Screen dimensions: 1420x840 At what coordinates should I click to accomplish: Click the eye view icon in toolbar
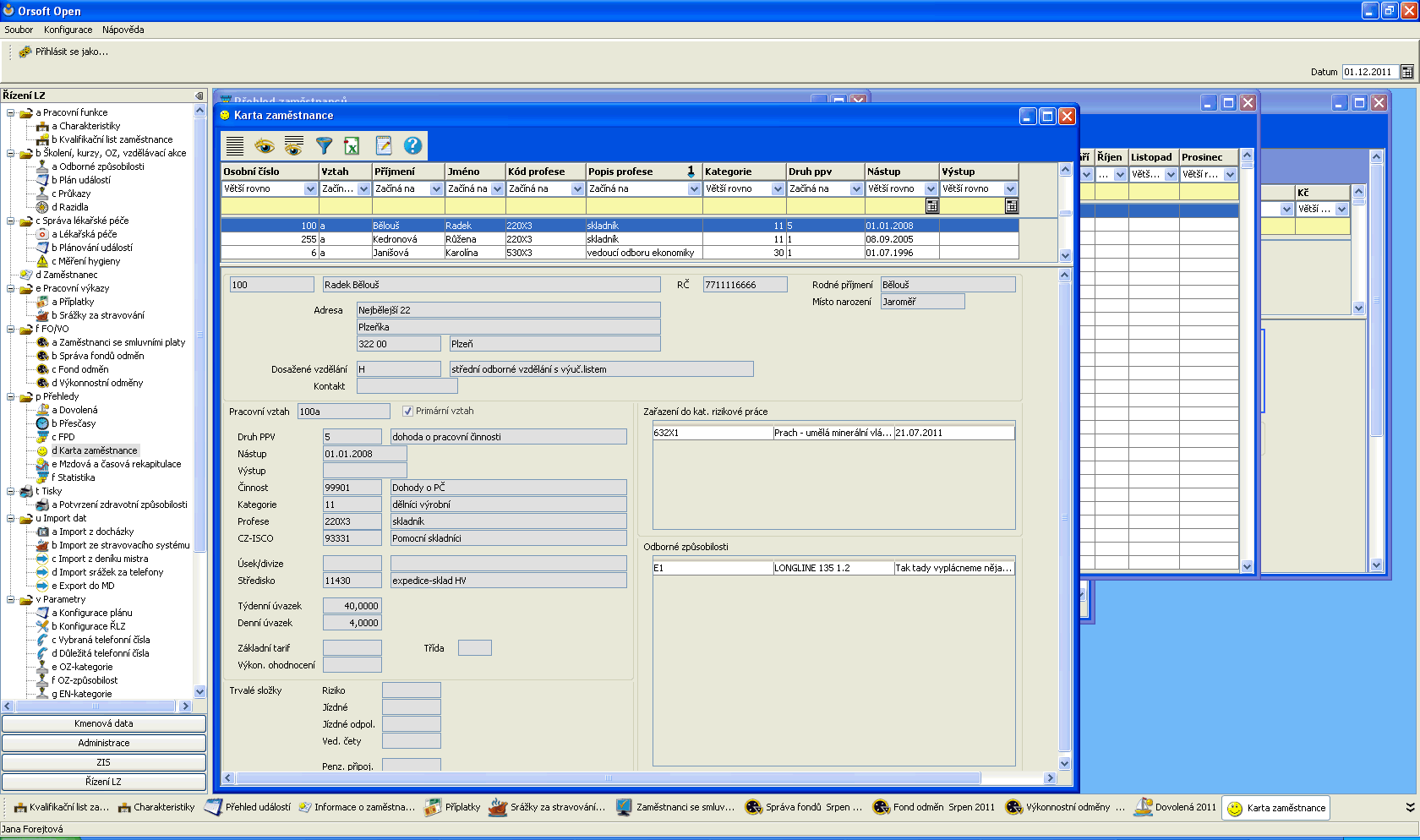[265, 146]
